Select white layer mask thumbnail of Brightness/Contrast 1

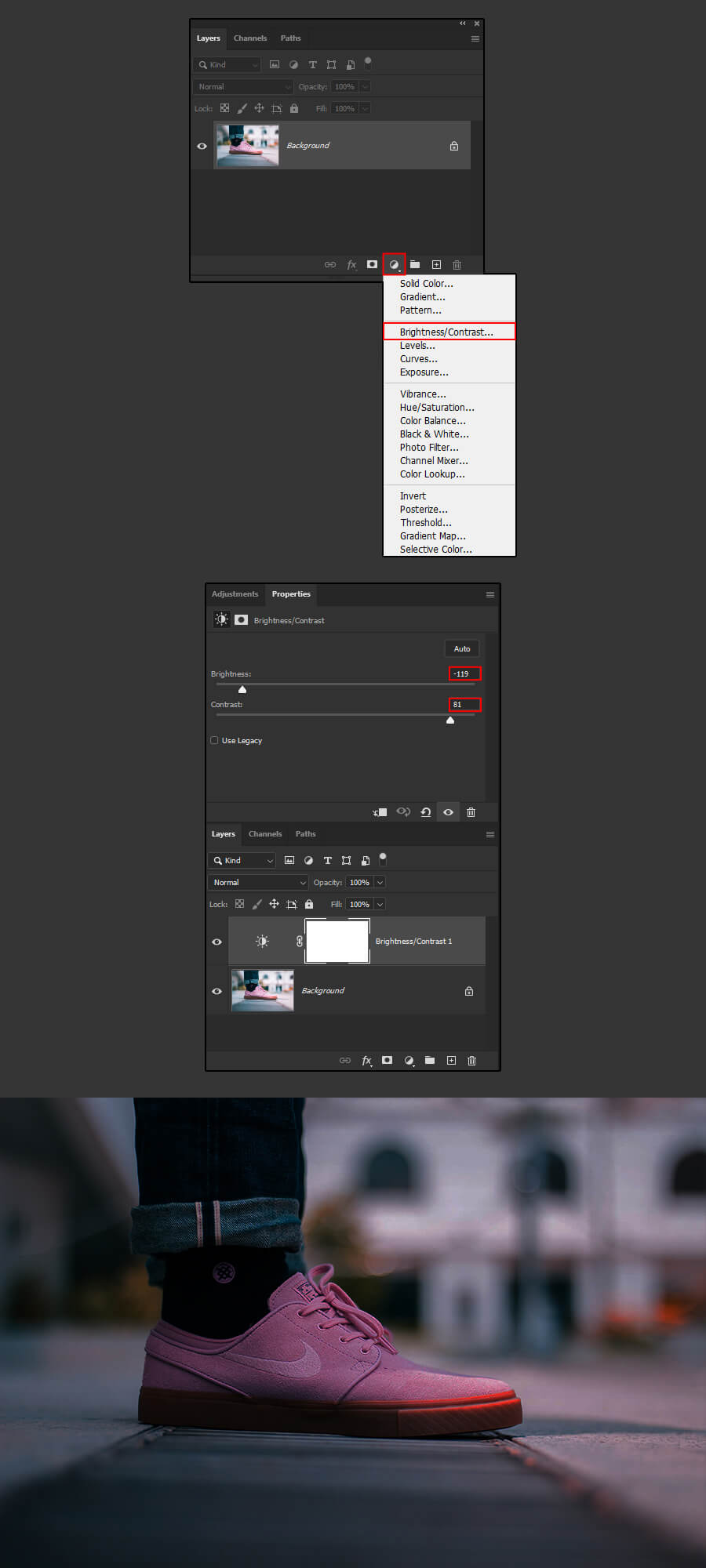(x=337, y=941)
